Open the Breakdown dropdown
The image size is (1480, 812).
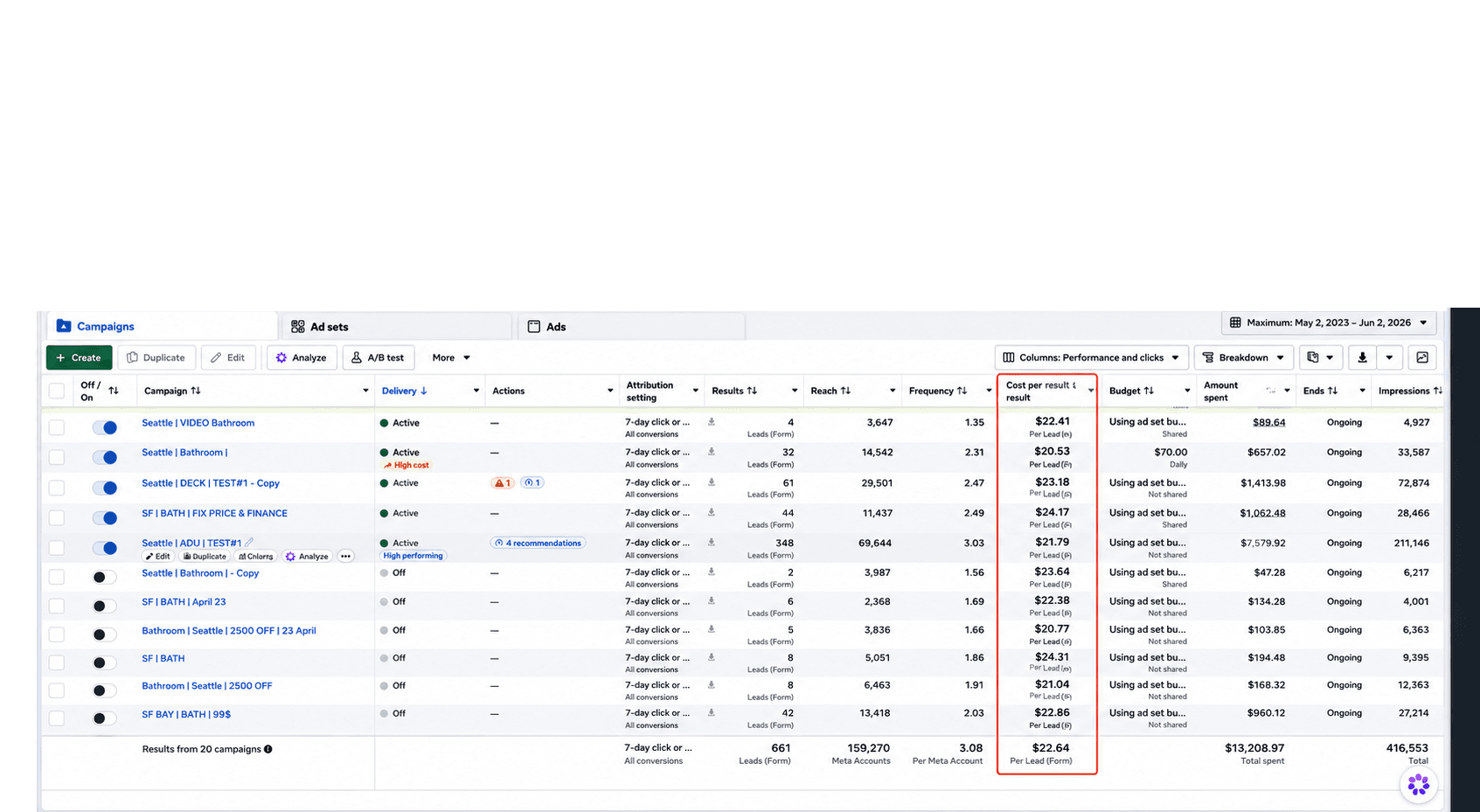(1243, 357)
